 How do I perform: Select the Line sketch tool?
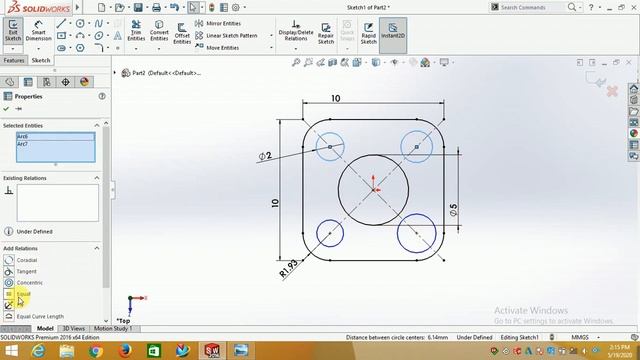click(x=62, y=24)
